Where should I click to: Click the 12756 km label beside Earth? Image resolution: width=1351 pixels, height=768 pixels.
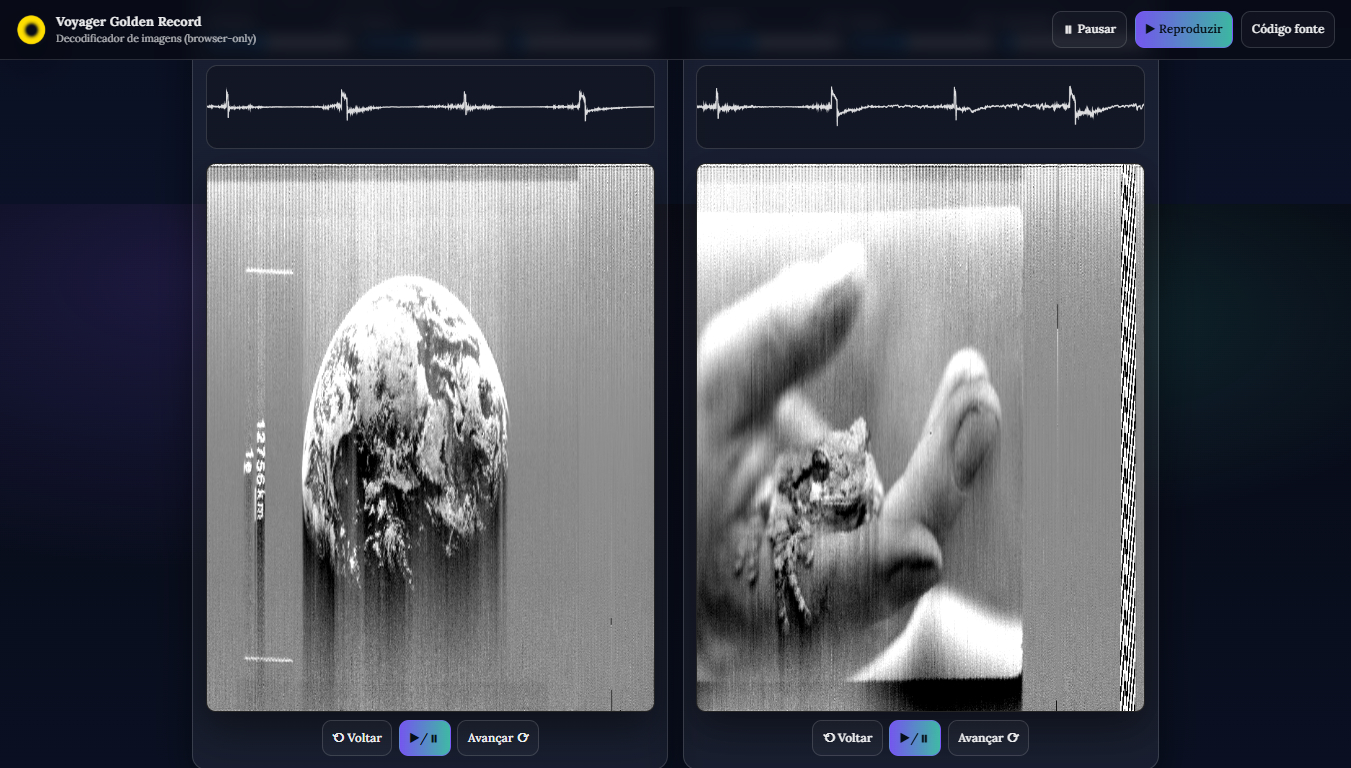click(x=260, y=468)
